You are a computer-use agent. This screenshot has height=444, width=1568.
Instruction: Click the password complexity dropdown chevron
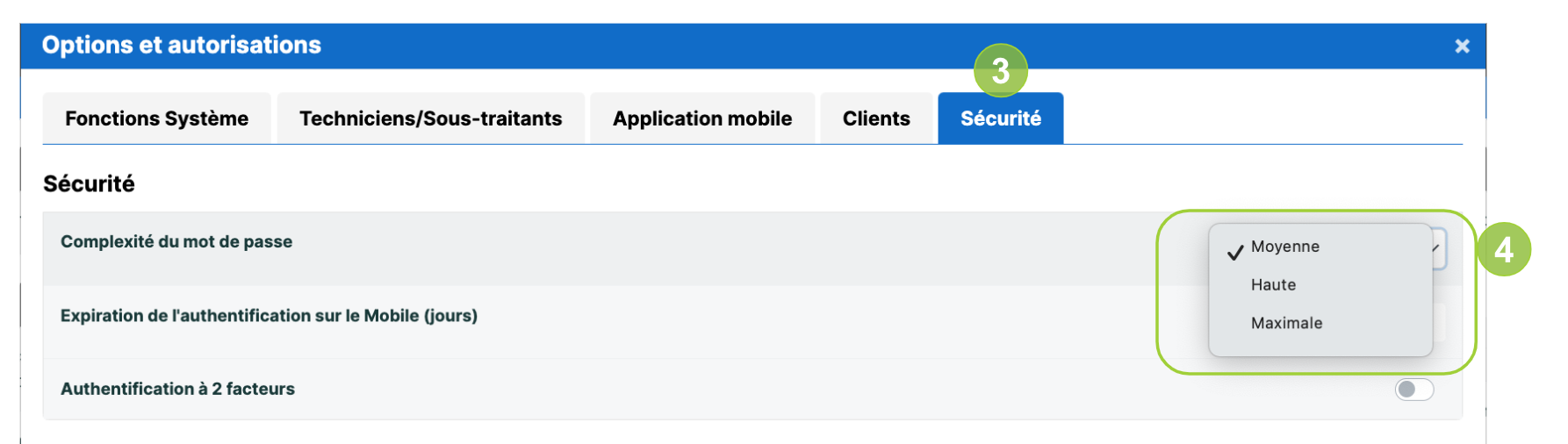[1436, 248]
